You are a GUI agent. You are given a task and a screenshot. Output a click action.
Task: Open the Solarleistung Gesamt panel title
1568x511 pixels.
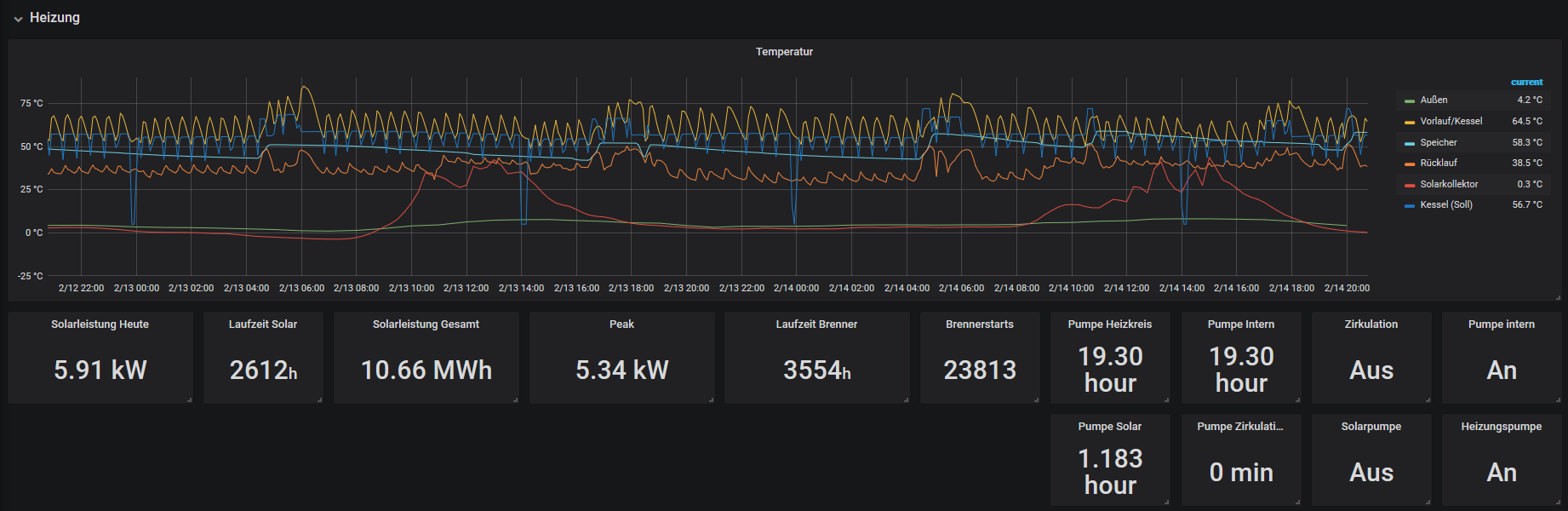[426, 324]
